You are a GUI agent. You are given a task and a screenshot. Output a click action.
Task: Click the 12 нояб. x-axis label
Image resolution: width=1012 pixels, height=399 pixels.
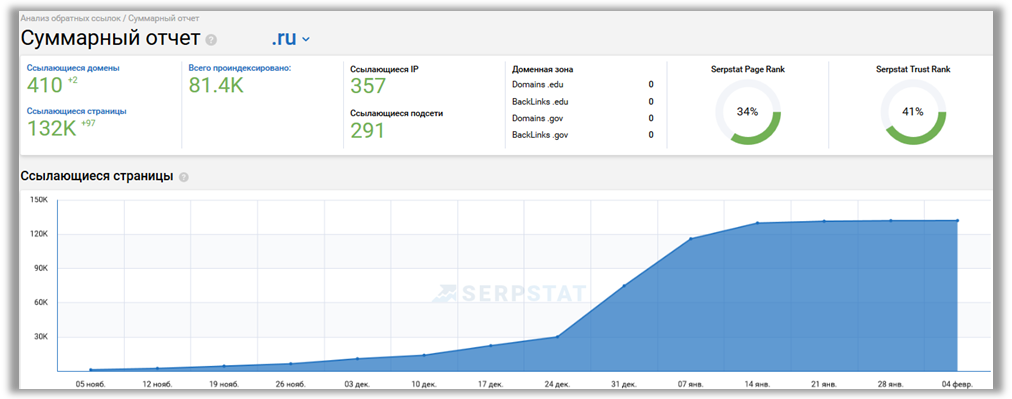pyautogui.click(x=157, y=384)
